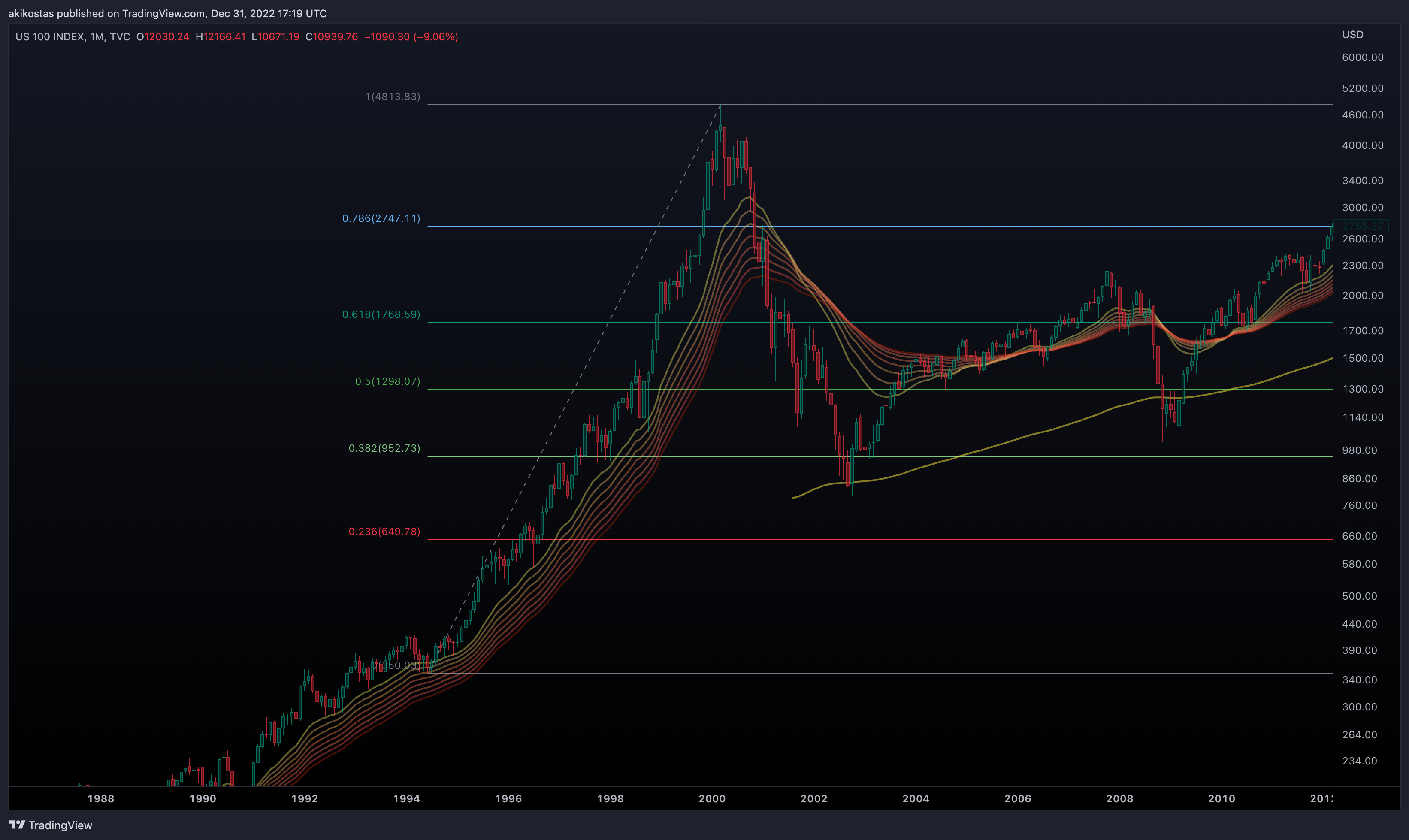This screenshot has width=1409, height=840.
Task: Click the 'US 100 INDEX, 1M, TVC' symbol title
Action: coord(73,37)
